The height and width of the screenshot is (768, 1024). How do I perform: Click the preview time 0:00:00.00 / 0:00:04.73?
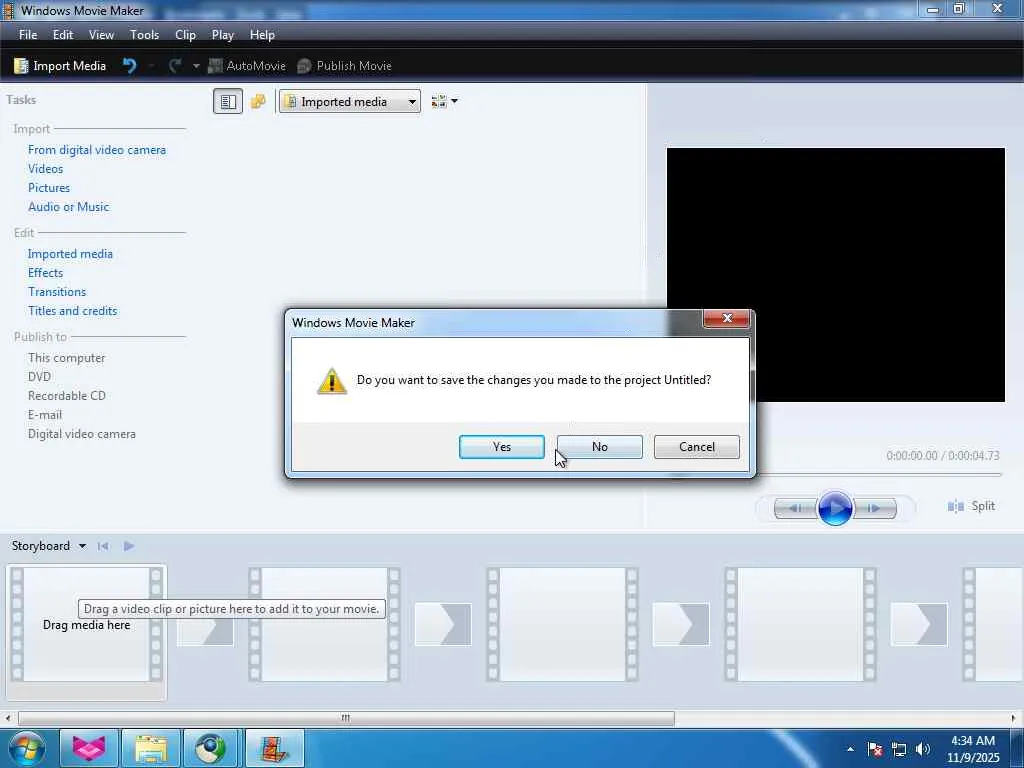(x=942, y=455)
